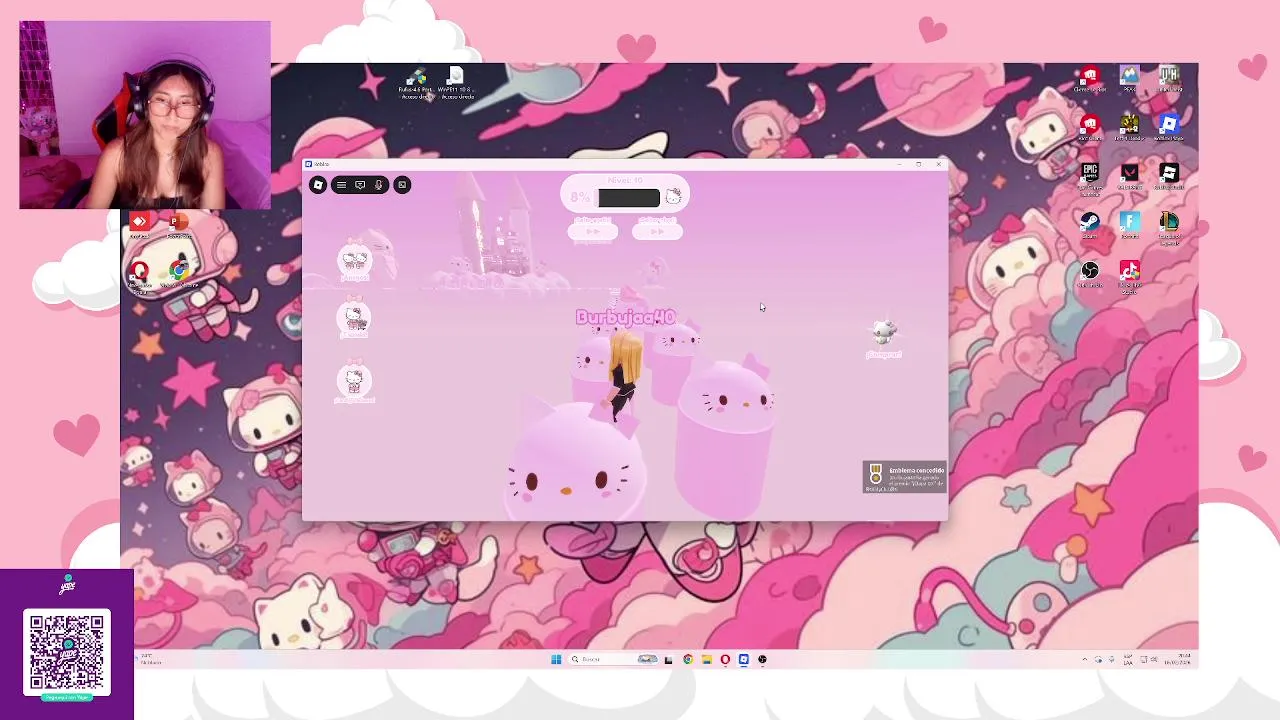Switch to Roblox in the taskbar
The height and width of the screenshot is (720, 1280).
point(743,659)
